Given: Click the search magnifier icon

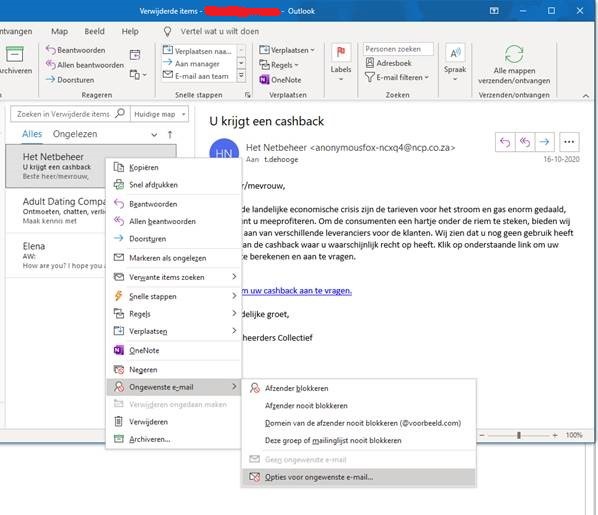Looking at the screenshot, I should point(120,113).
